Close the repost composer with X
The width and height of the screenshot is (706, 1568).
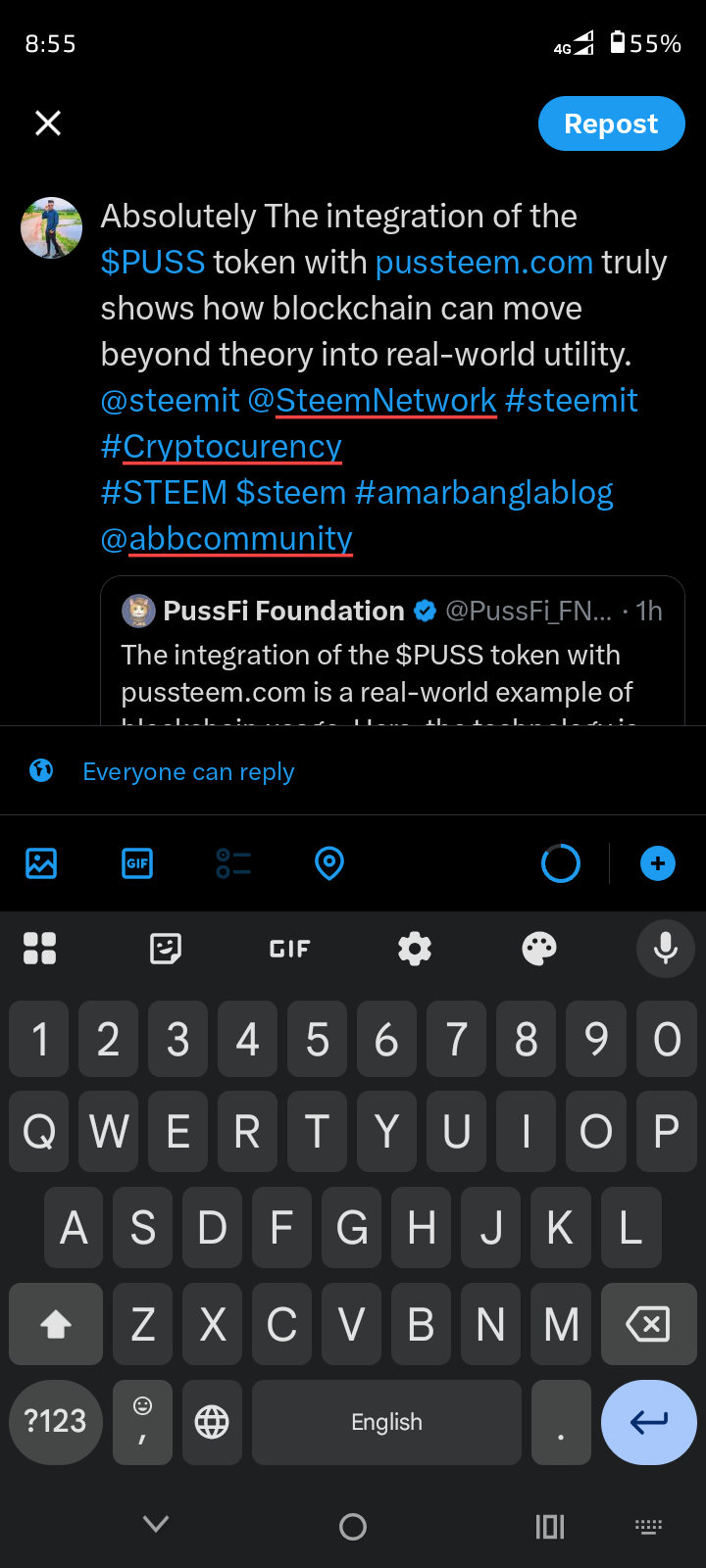coord(48,122)
